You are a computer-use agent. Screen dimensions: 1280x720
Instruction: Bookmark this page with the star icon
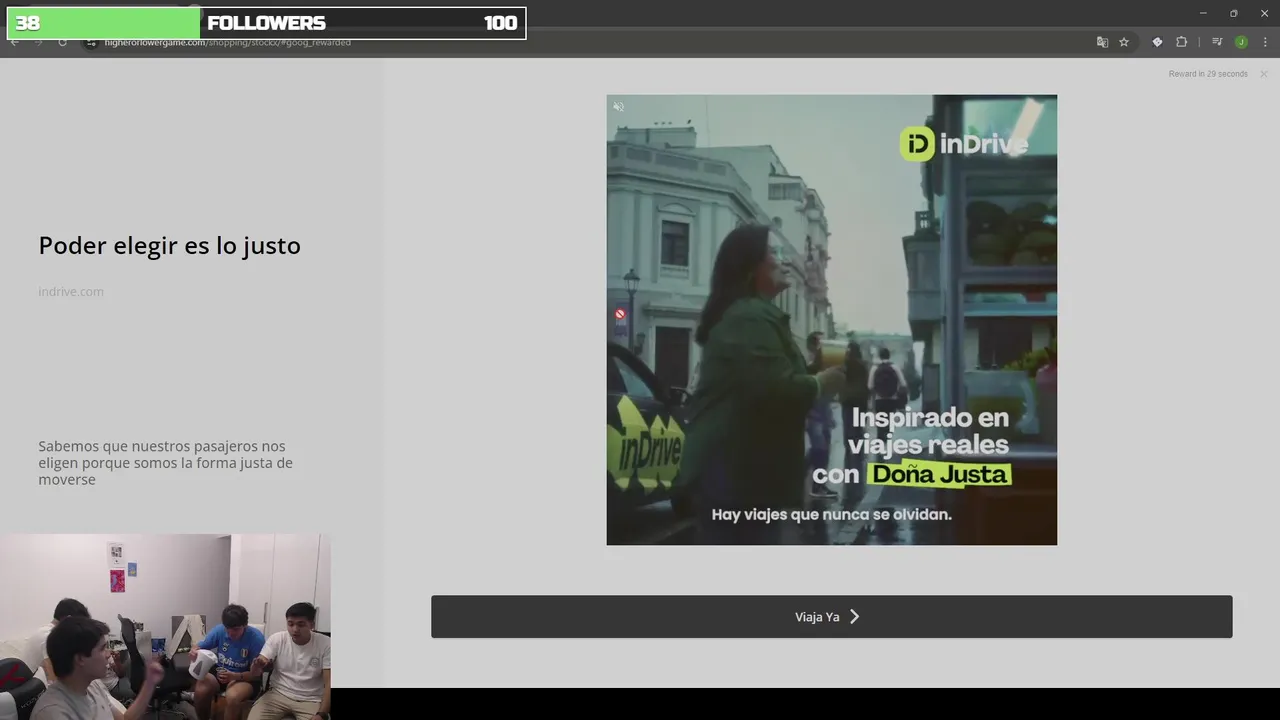click(1124, 42)
